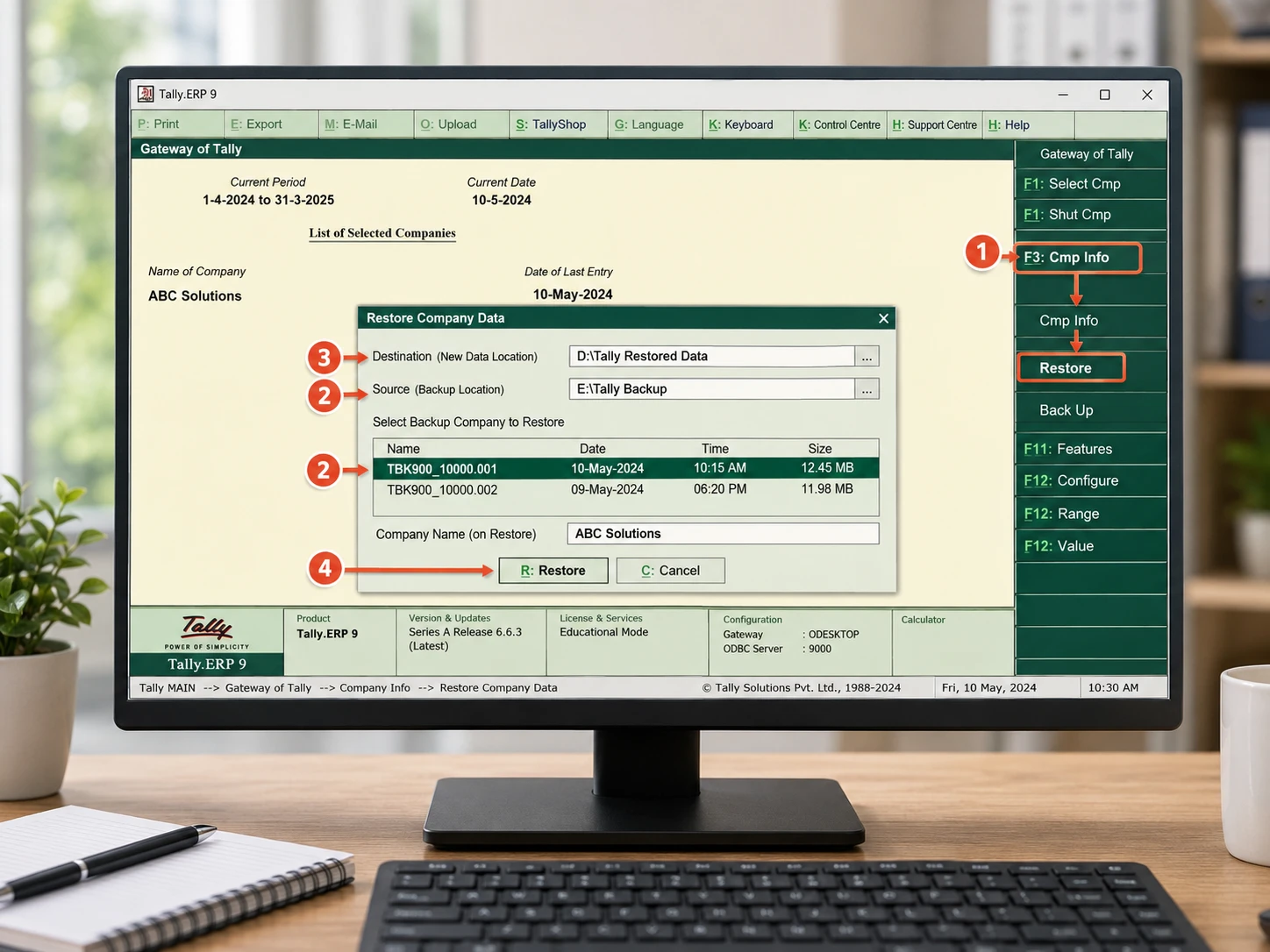Open Support Centre
The height and width of the screenshot is (952, 1270).
tap(934, 124)
